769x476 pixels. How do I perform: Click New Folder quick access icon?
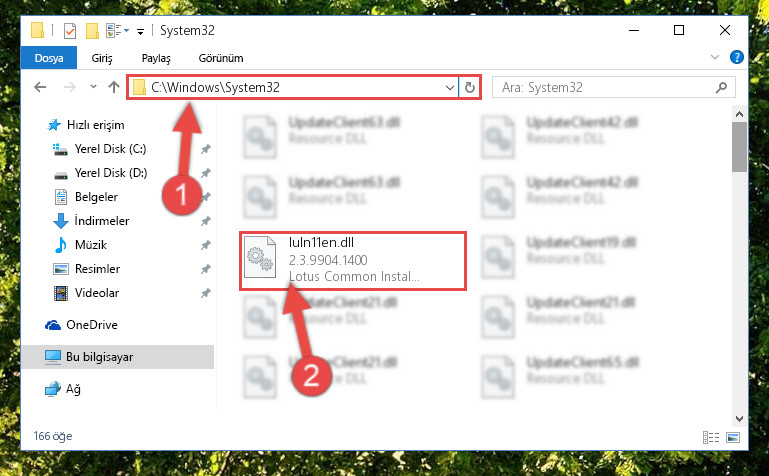click(92, 31)
